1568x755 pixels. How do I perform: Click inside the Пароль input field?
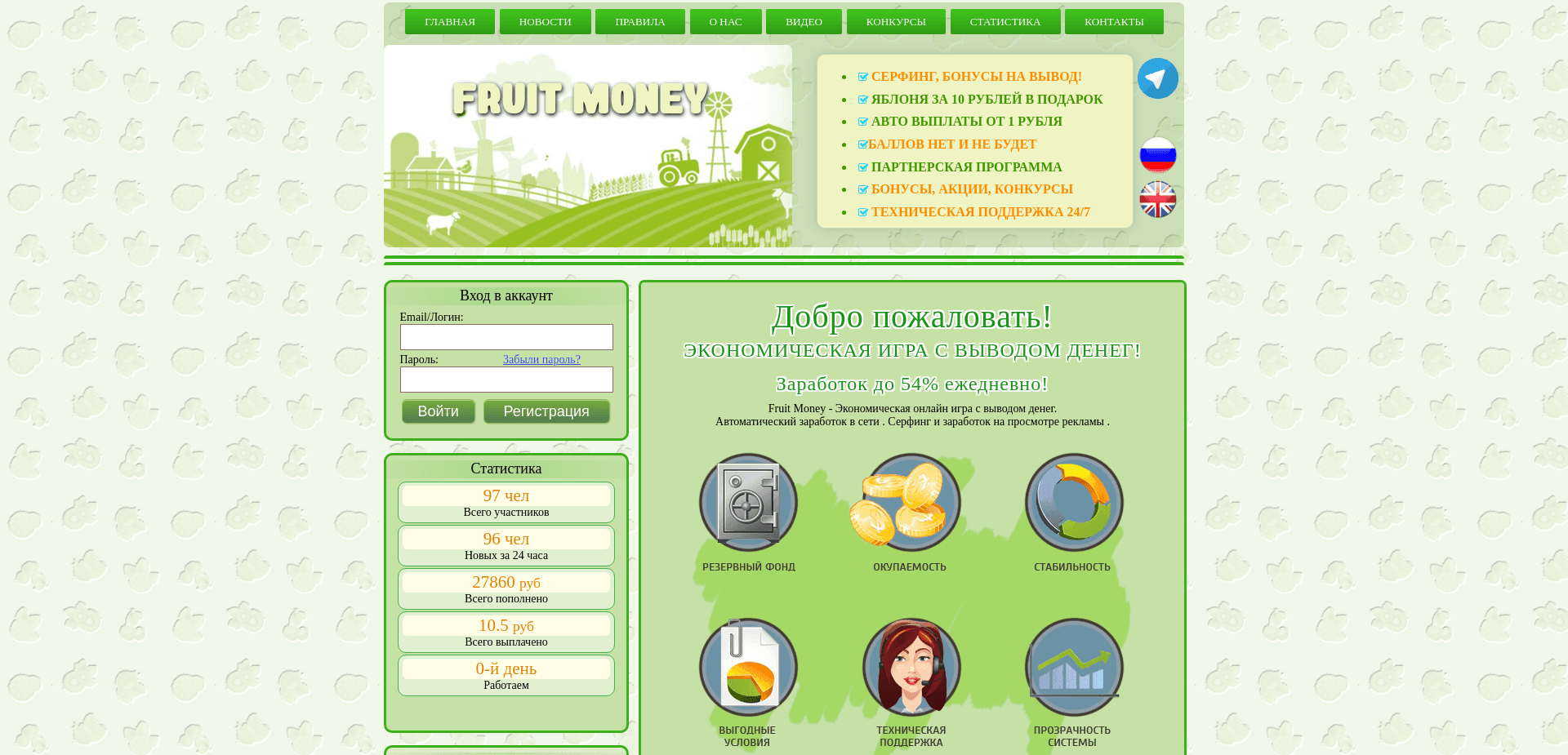(506, 380)
